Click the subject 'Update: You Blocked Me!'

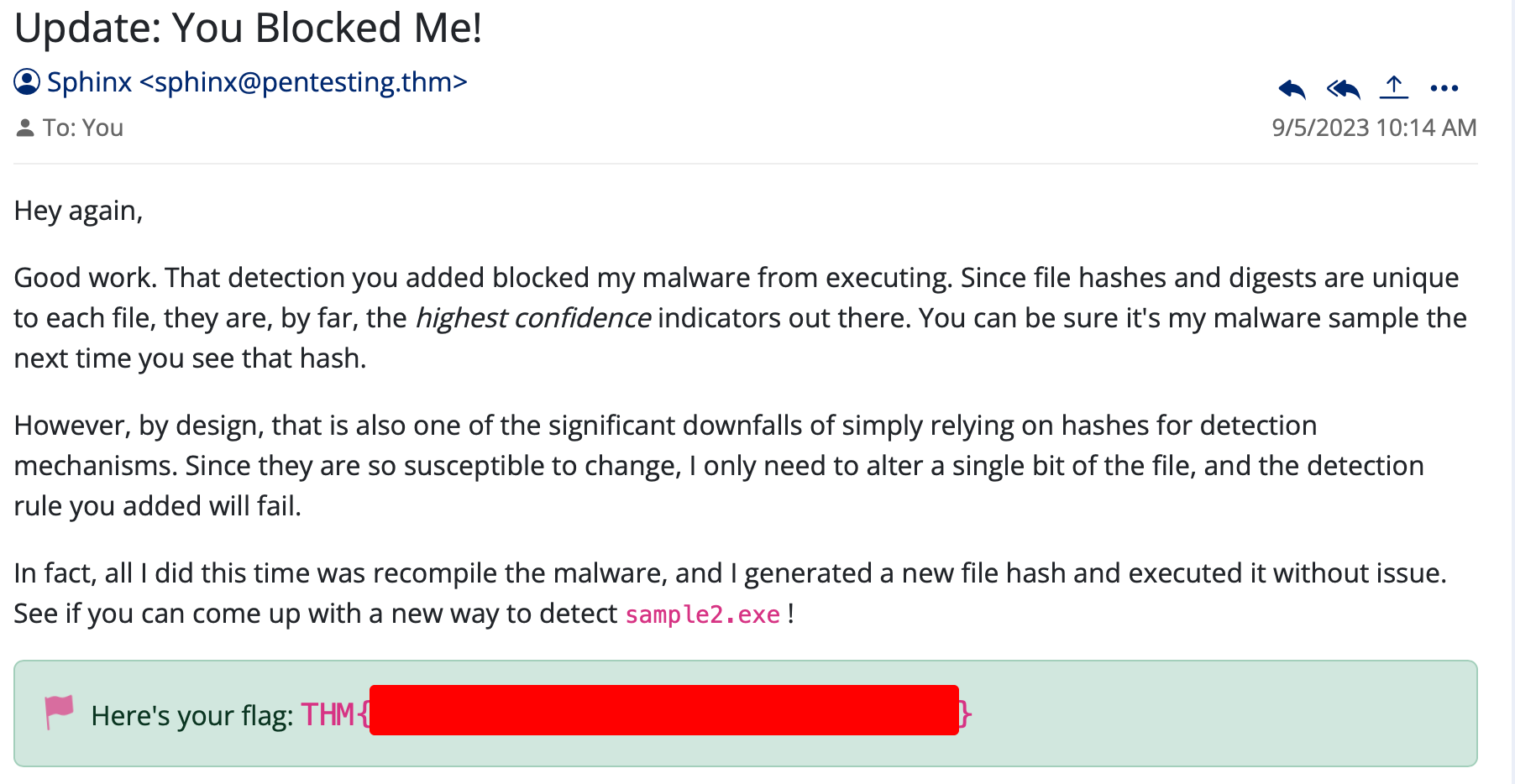click(249, 28)
